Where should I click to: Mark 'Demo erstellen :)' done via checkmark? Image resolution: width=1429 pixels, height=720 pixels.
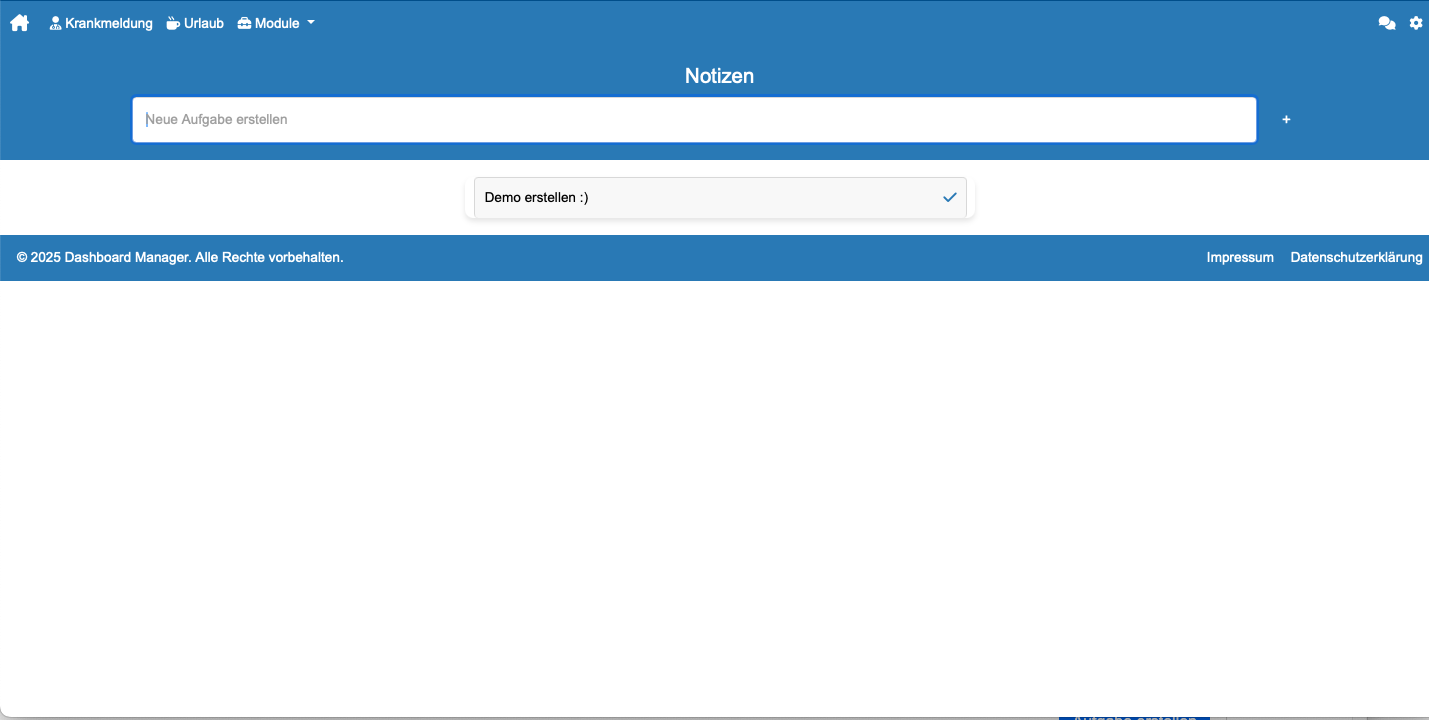tap(949, 198)
